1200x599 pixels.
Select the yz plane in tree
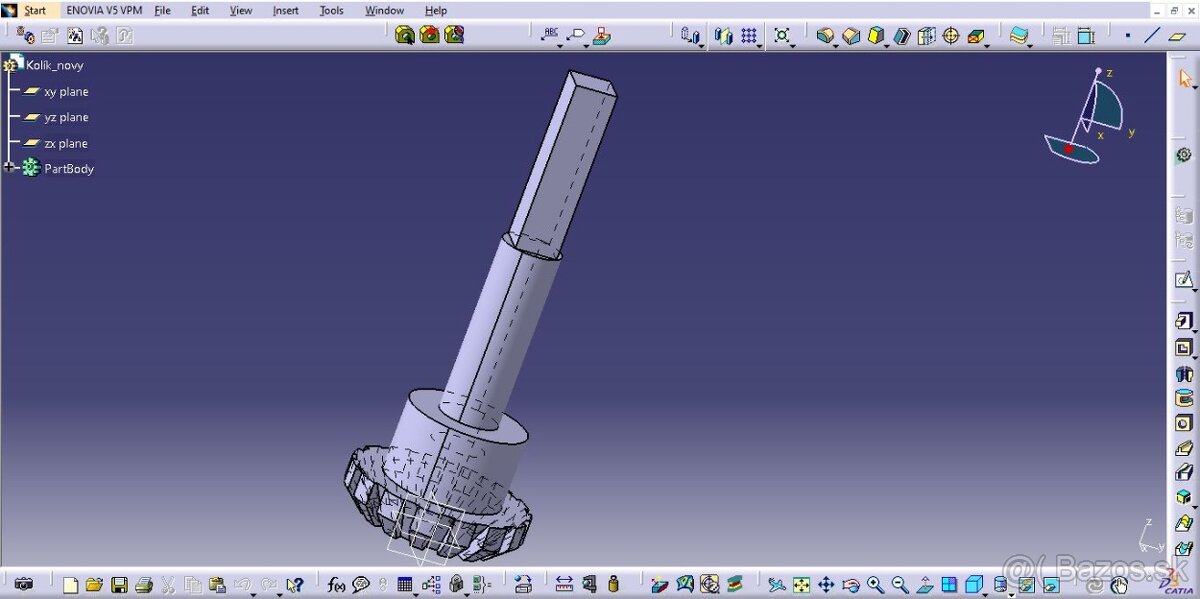pos(66,118)
